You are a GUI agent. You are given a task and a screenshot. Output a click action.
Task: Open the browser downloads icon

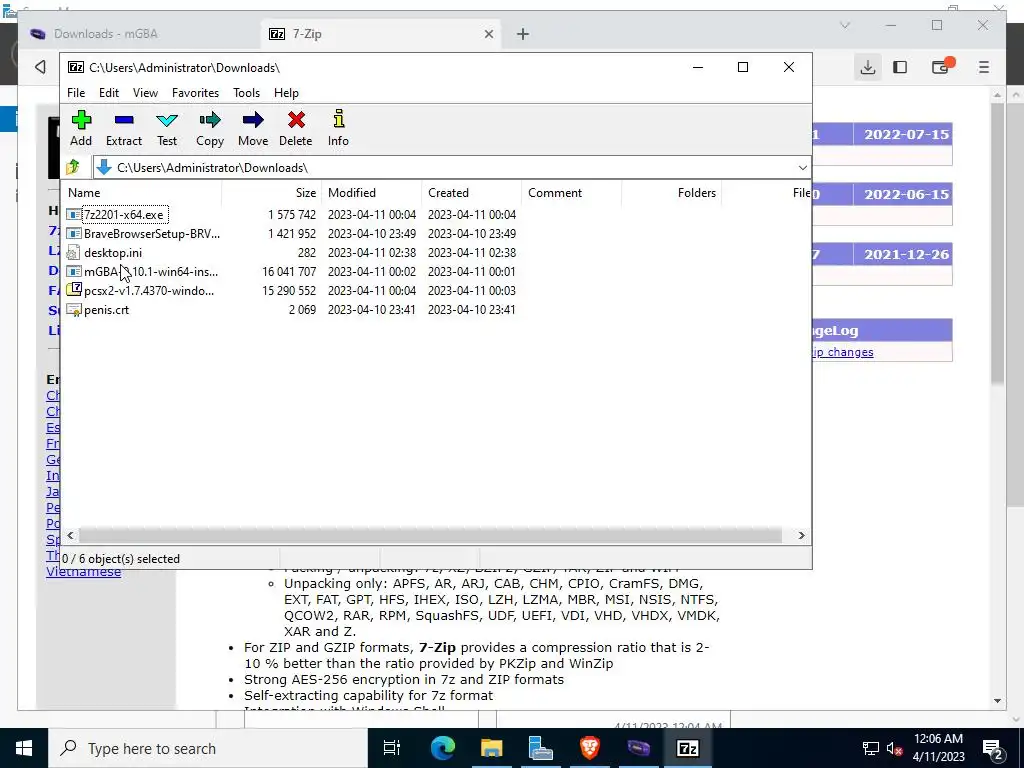[867, 67]
